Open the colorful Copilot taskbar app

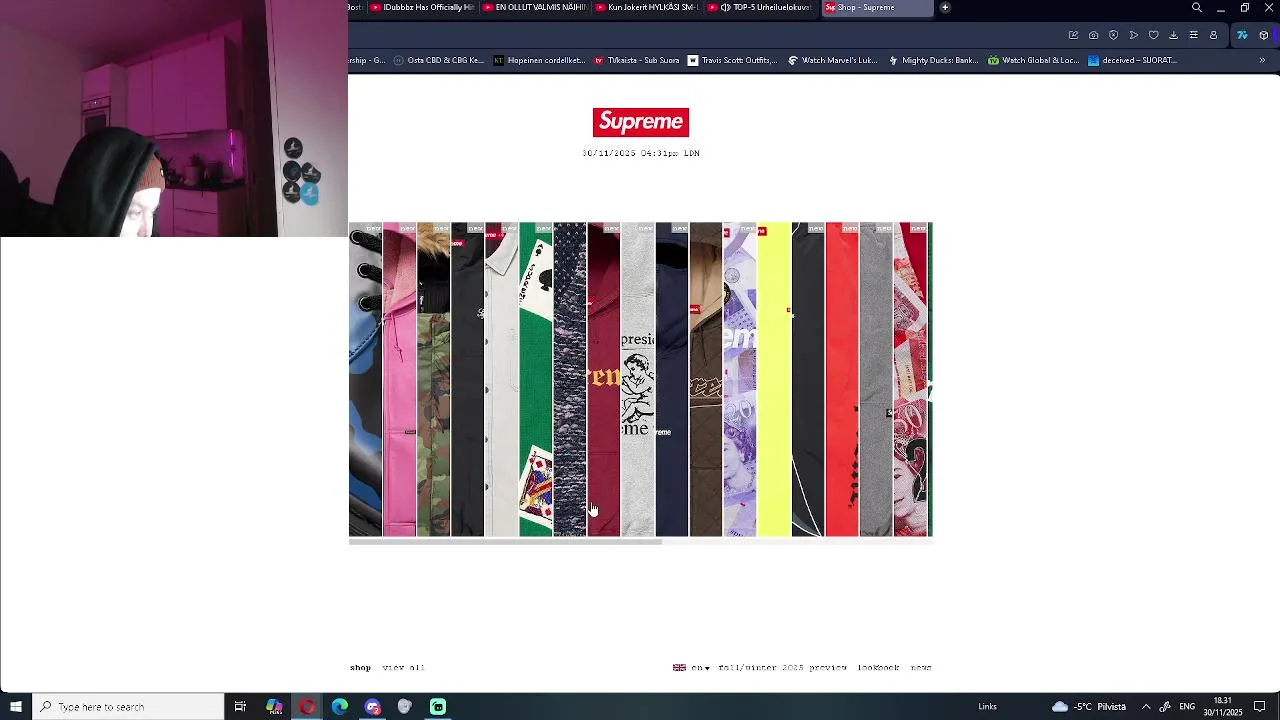click(274, 706)
